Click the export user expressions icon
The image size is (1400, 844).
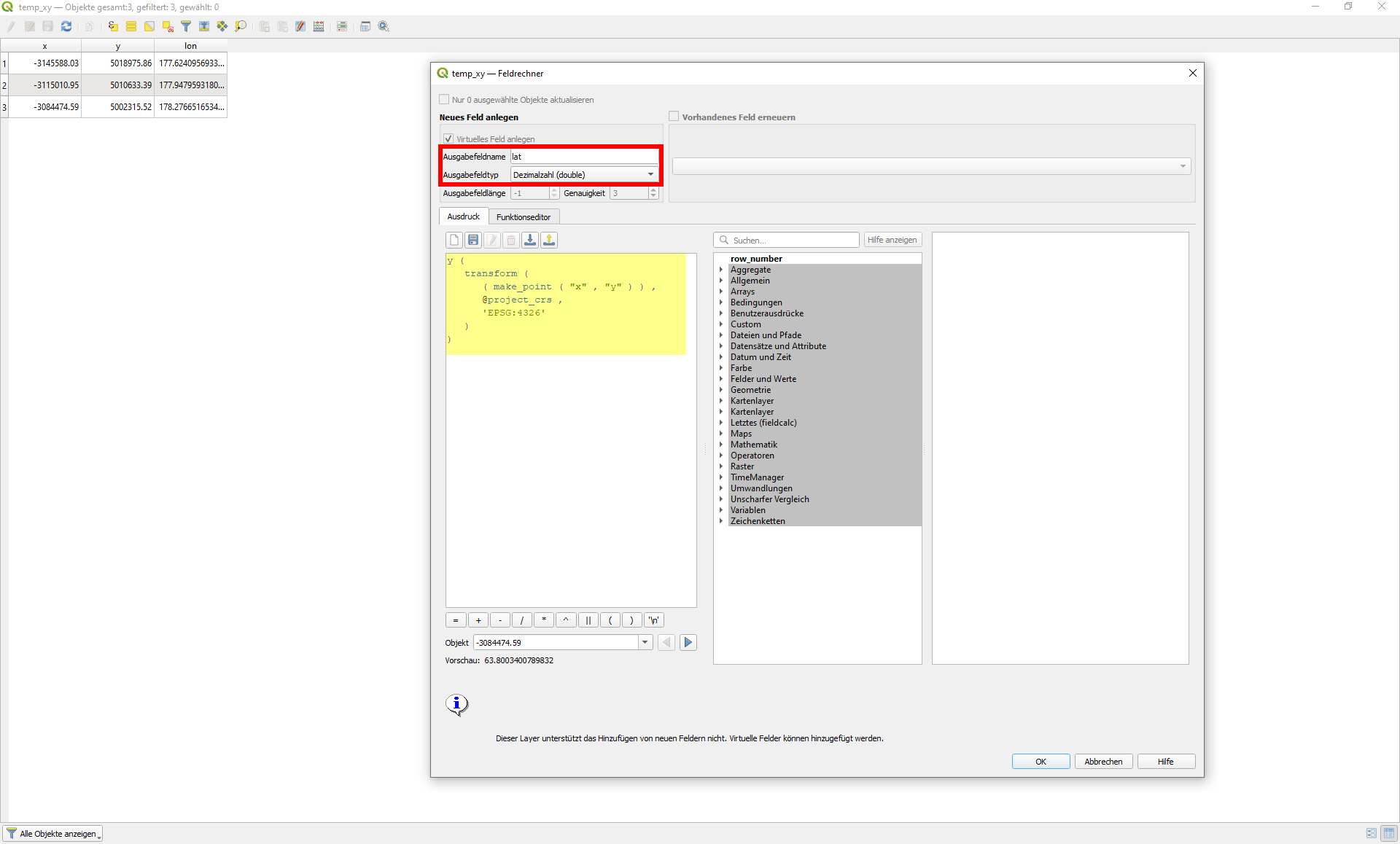pyautogui.click(x=549, y=240)
